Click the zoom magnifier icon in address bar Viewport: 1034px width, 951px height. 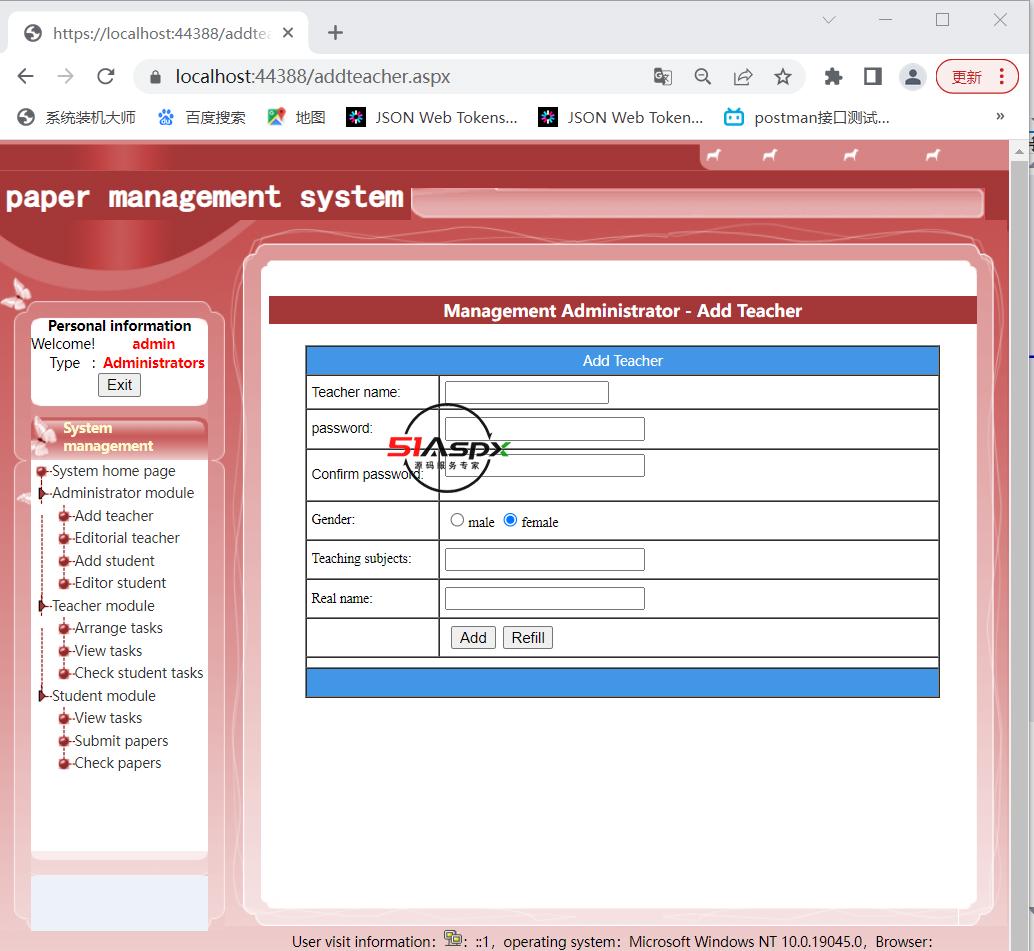pos(703,77)
